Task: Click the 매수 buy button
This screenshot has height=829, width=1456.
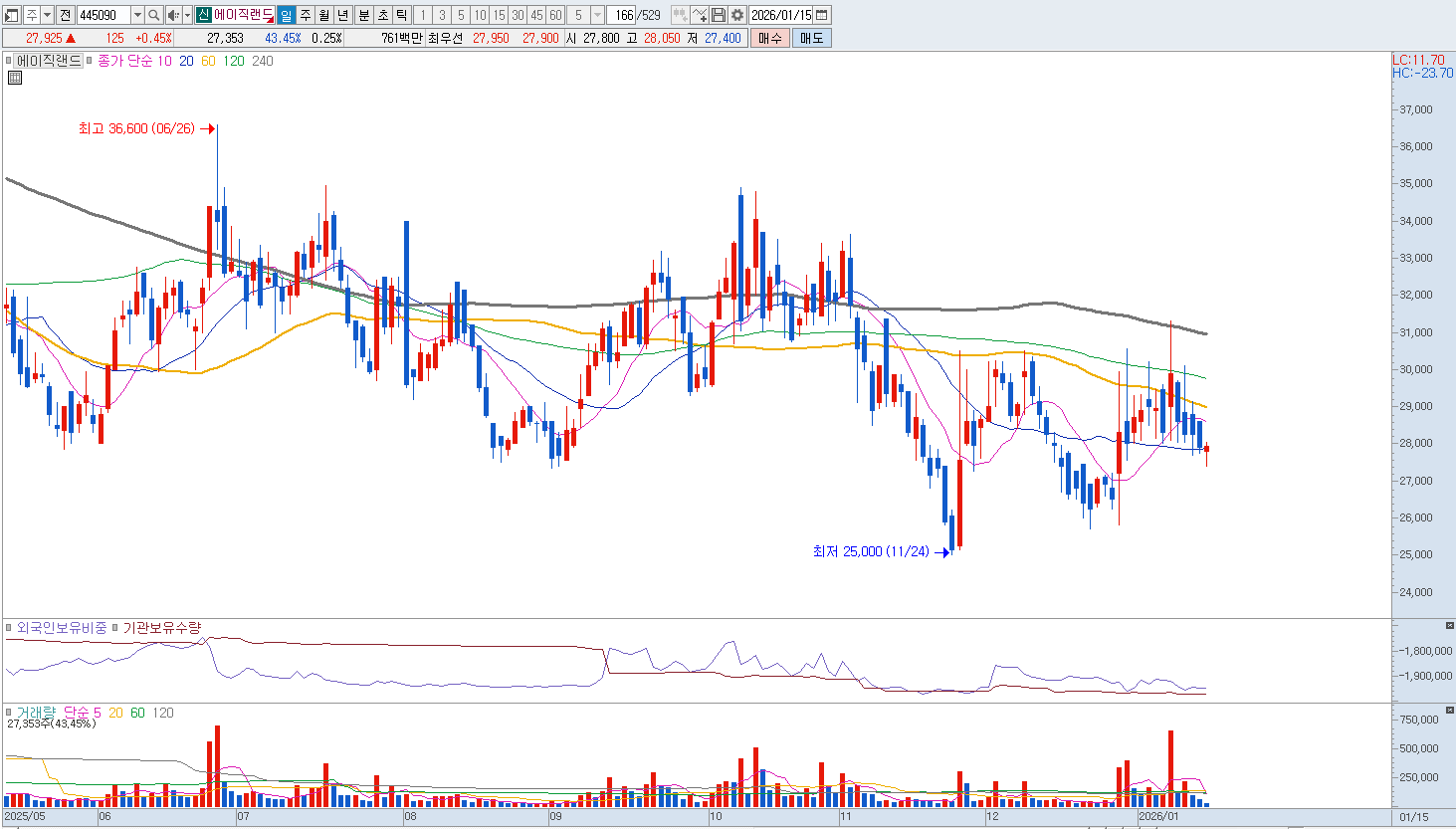Action: pos(769,38)
